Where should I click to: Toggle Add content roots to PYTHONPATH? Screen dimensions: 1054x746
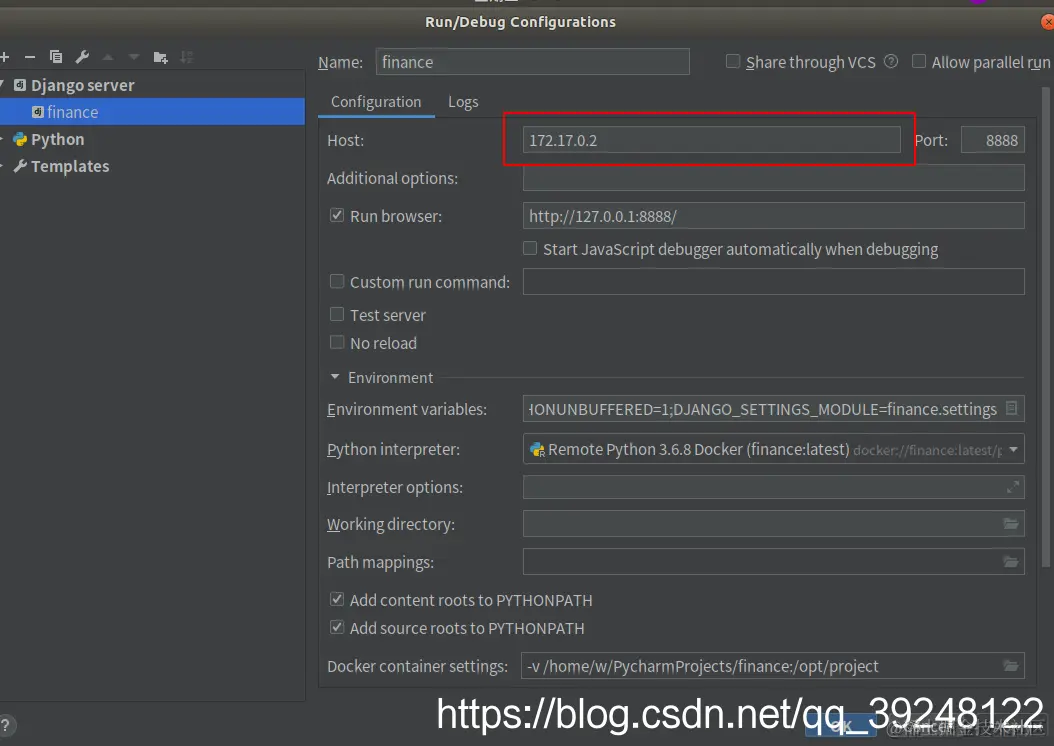[337, 599]
